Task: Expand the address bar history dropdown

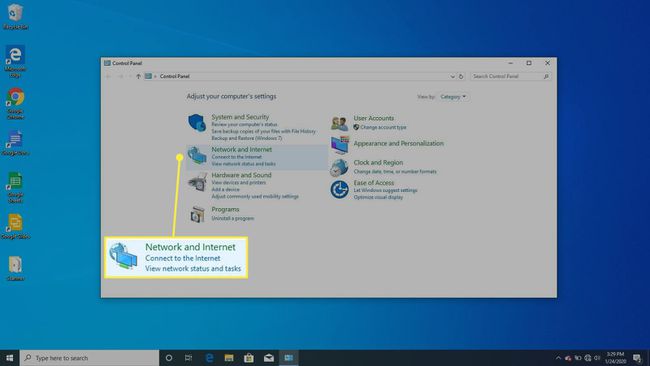Action: click(452, 76)
